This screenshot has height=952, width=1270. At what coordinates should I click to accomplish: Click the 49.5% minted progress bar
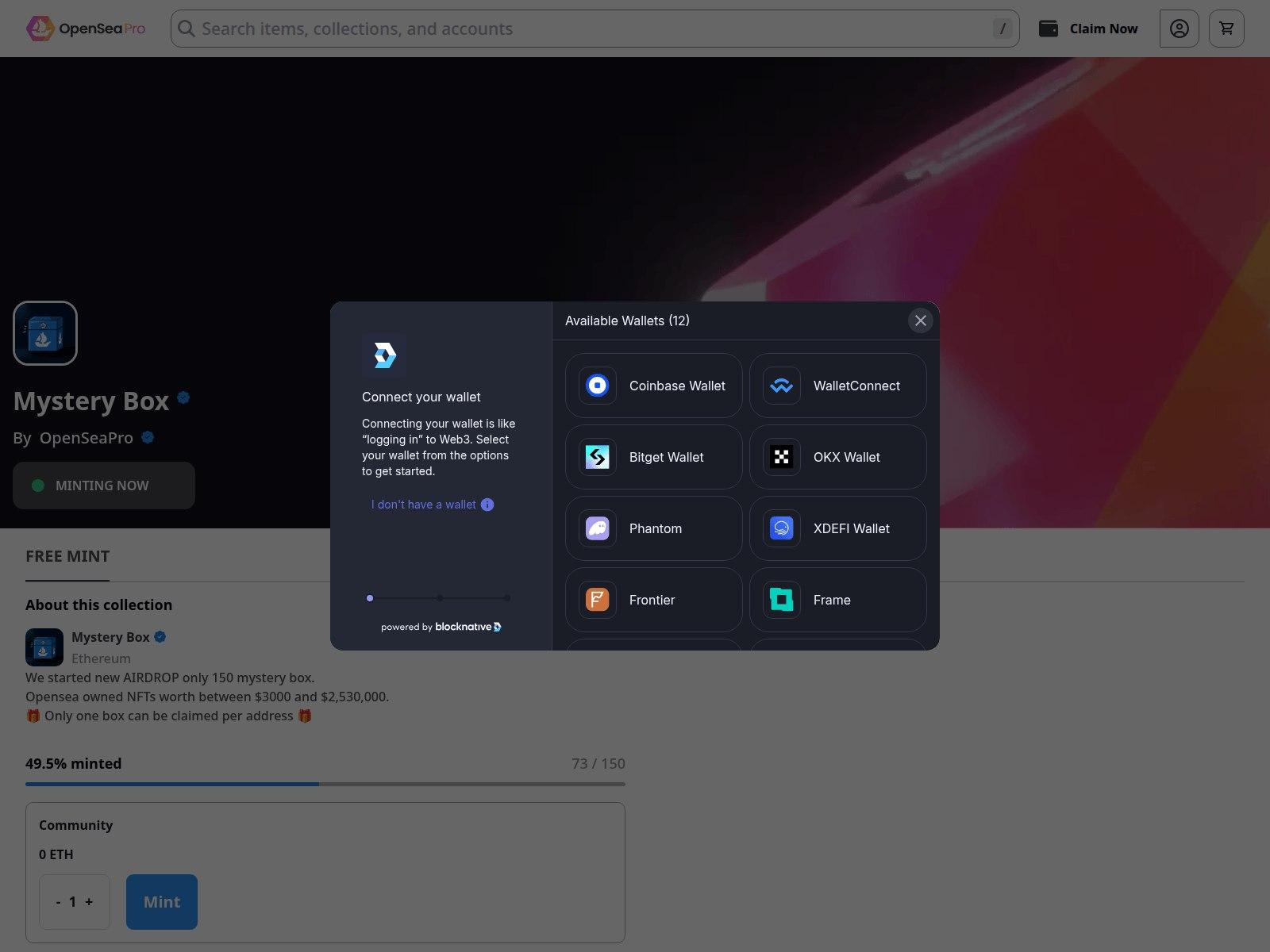[x=325, y=784]
